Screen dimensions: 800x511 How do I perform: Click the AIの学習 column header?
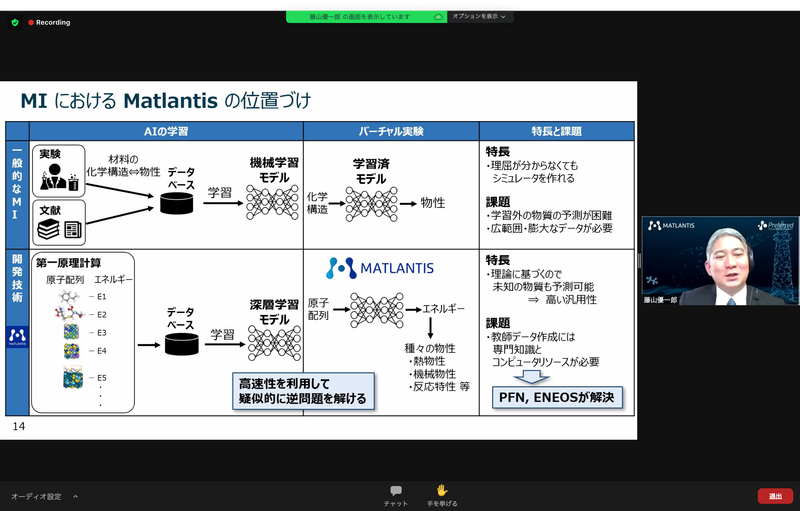click(166, 132)
